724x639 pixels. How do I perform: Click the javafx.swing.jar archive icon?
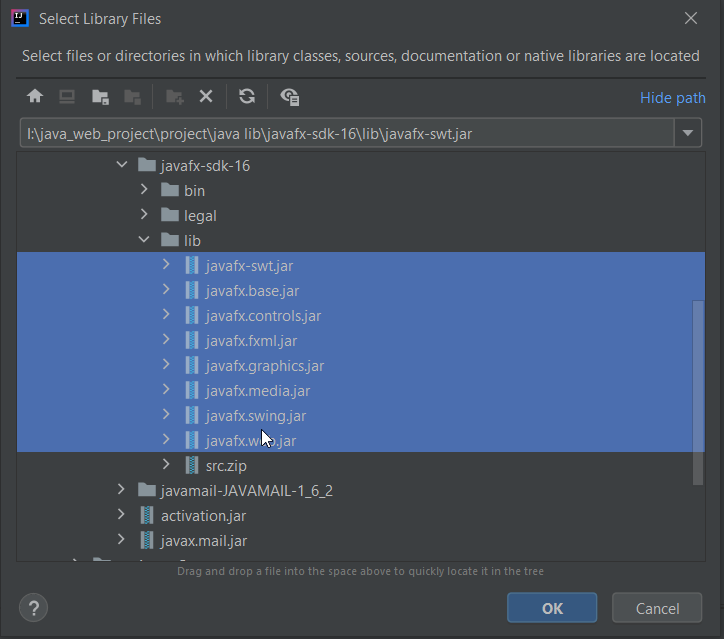(x=192, y=415)
